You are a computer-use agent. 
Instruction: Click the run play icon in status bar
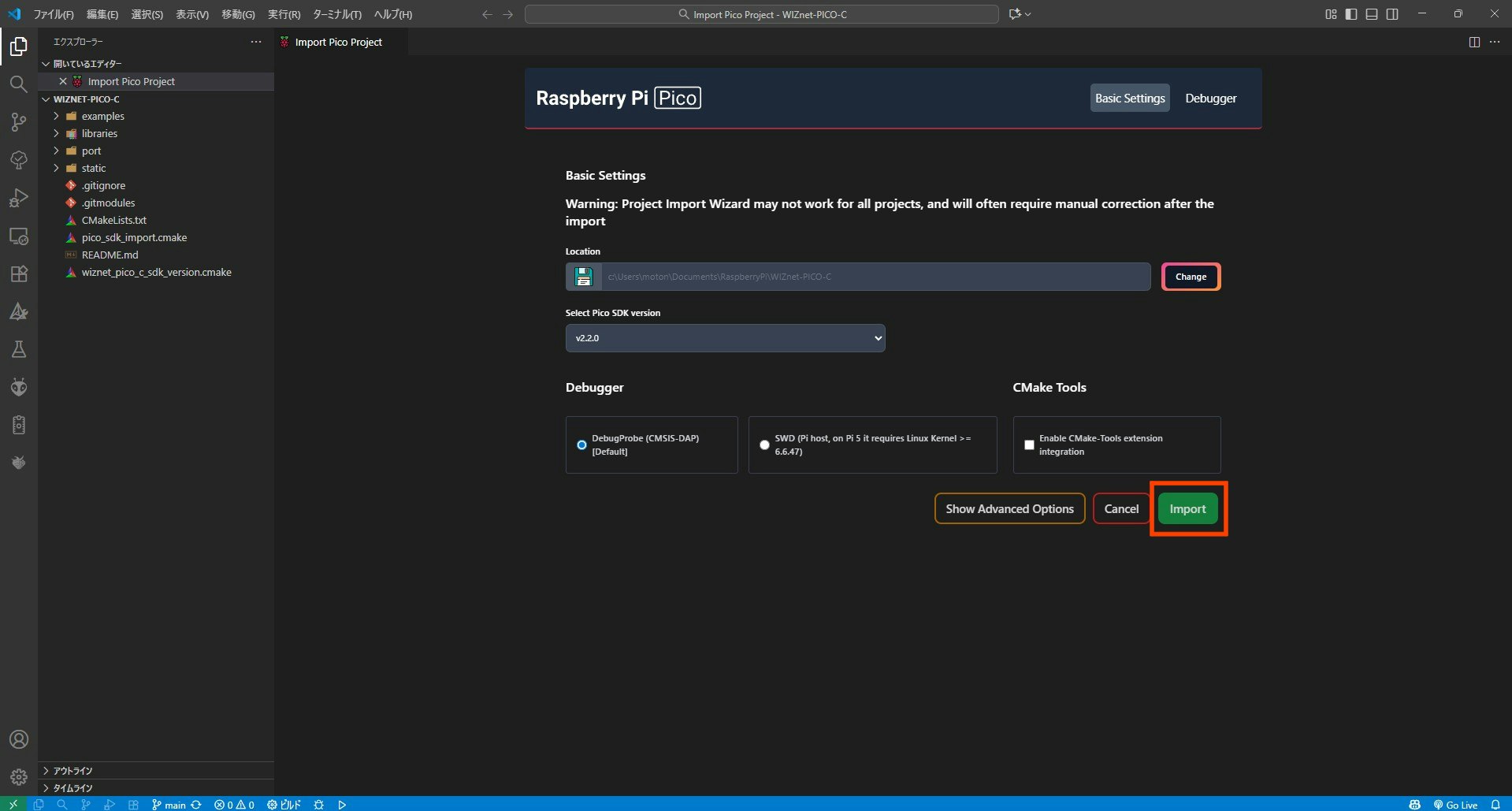pos(342,805)
